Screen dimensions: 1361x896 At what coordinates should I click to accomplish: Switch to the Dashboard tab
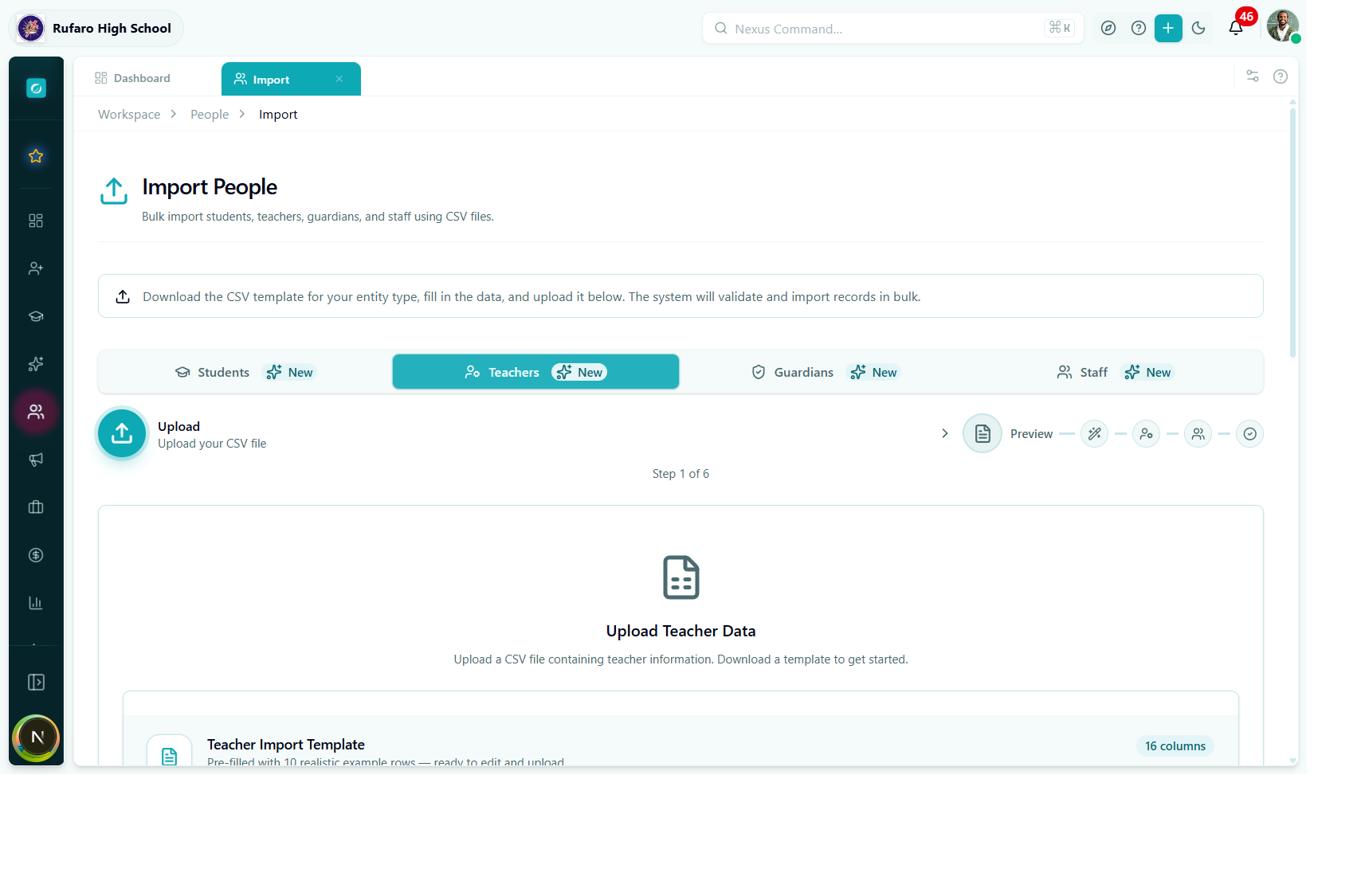coord(132,78)
